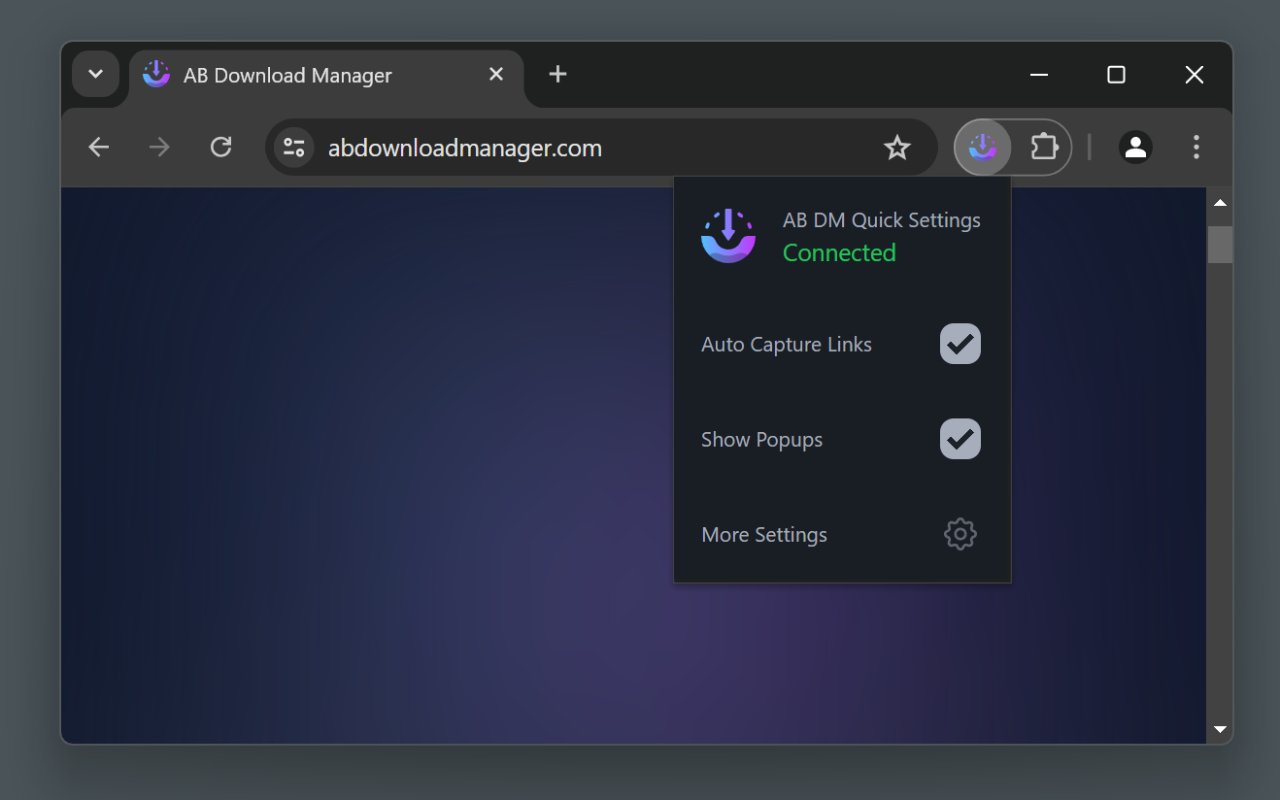Click the More Settings label
1280x800 pixels.
(764, 534)
